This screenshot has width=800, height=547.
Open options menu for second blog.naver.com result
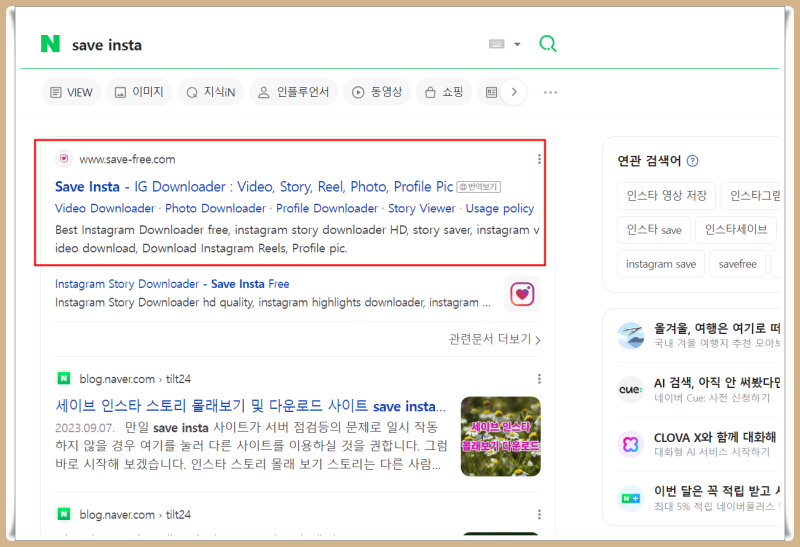pyautogui.click(x=539, y=514)
